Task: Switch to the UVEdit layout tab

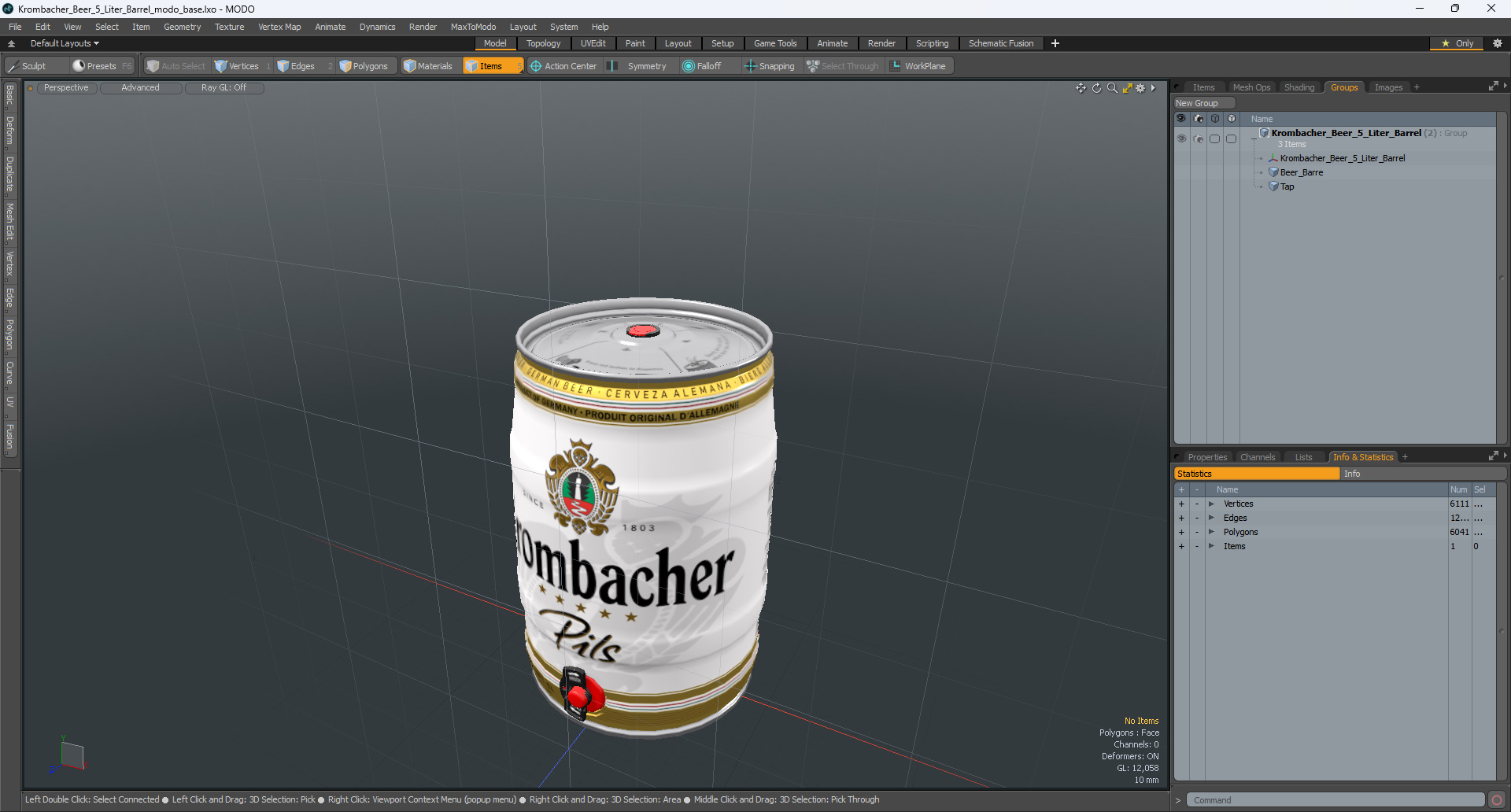Action: pos(593,43)
